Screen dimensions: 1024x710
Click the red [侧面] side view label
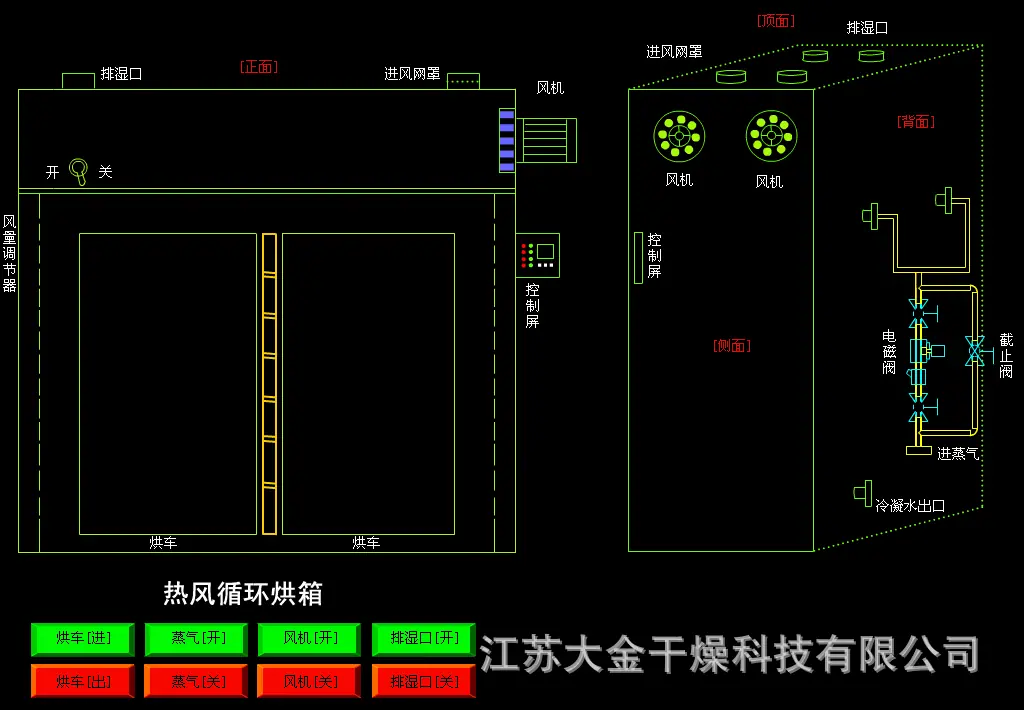(731, 346)
